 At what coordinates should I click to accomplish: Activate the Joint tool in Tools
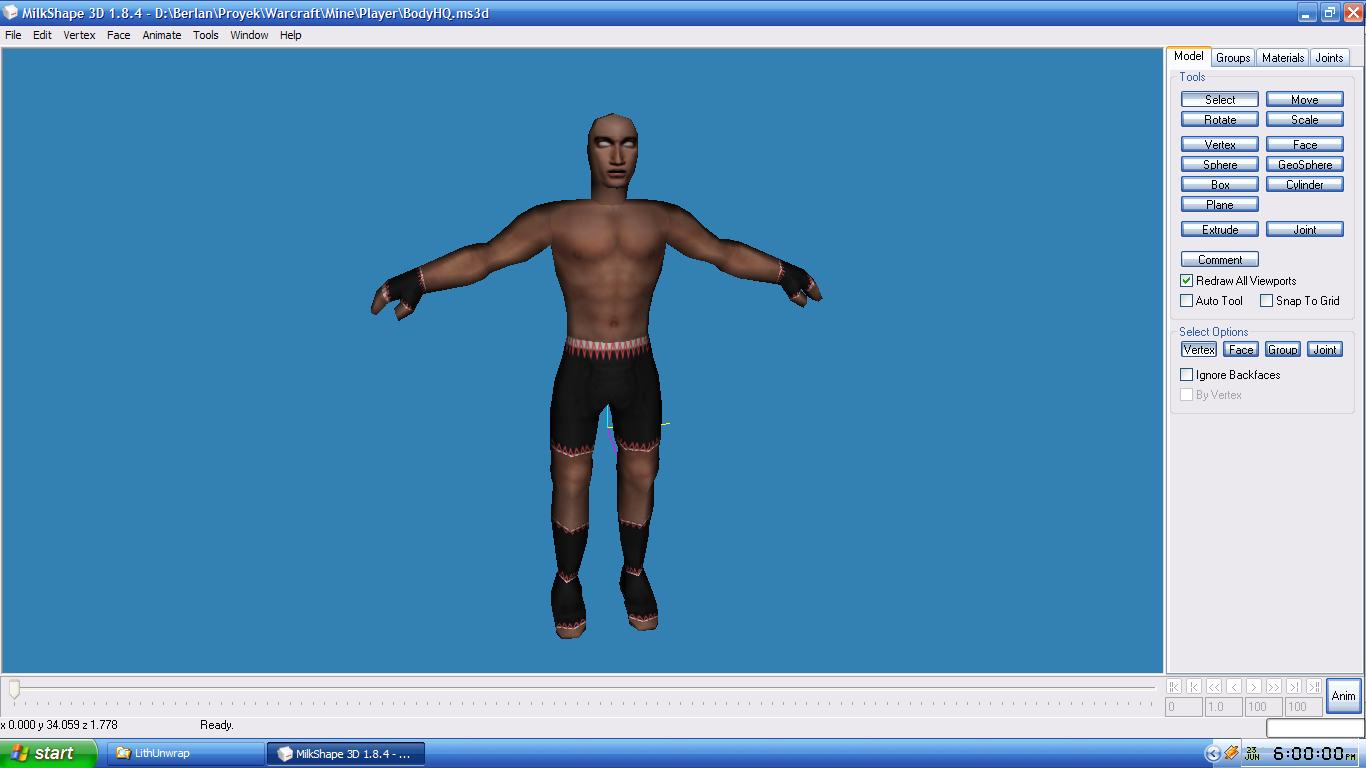coord(1304,229)
